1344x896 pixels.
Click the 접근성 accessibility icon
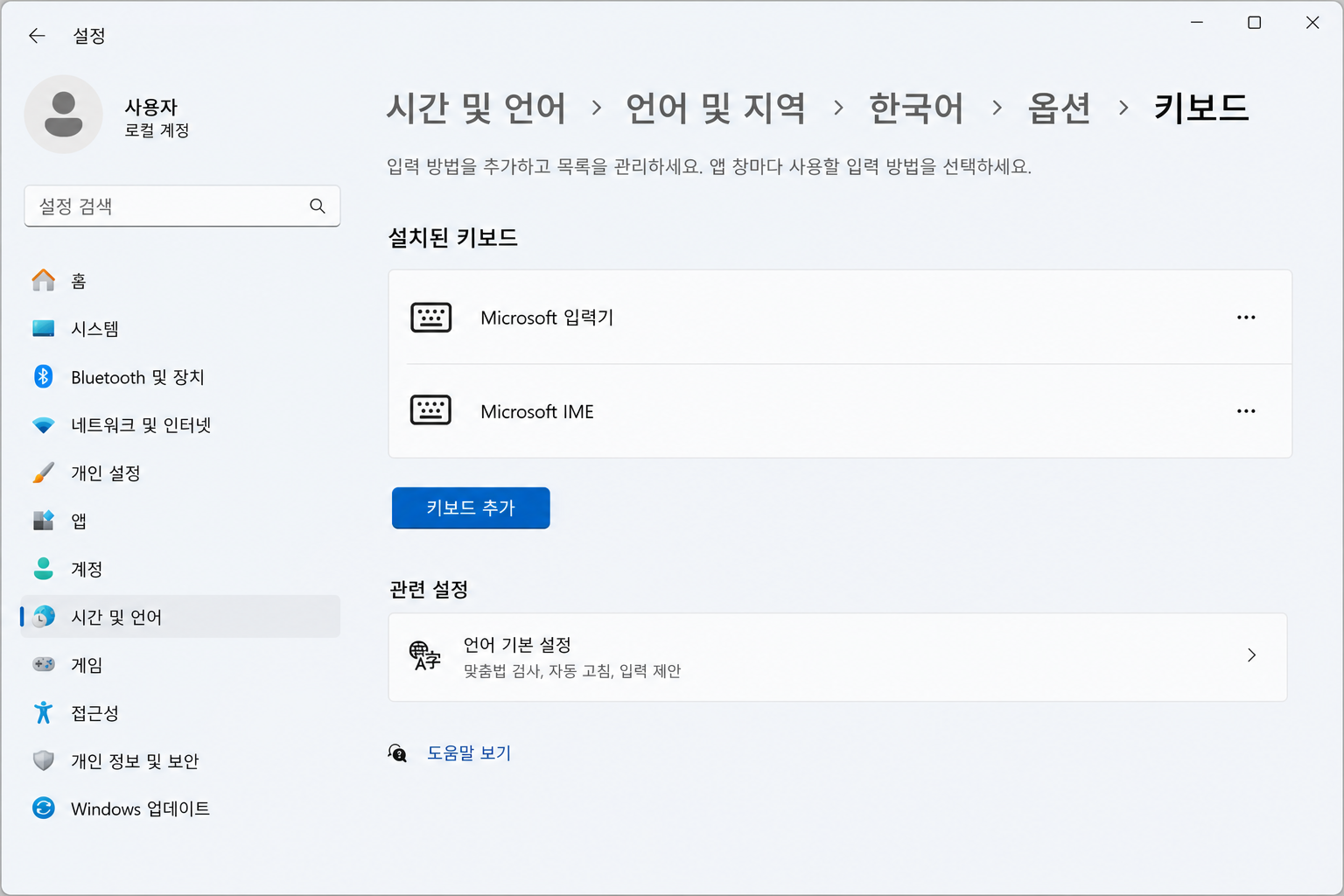(44, 713)
